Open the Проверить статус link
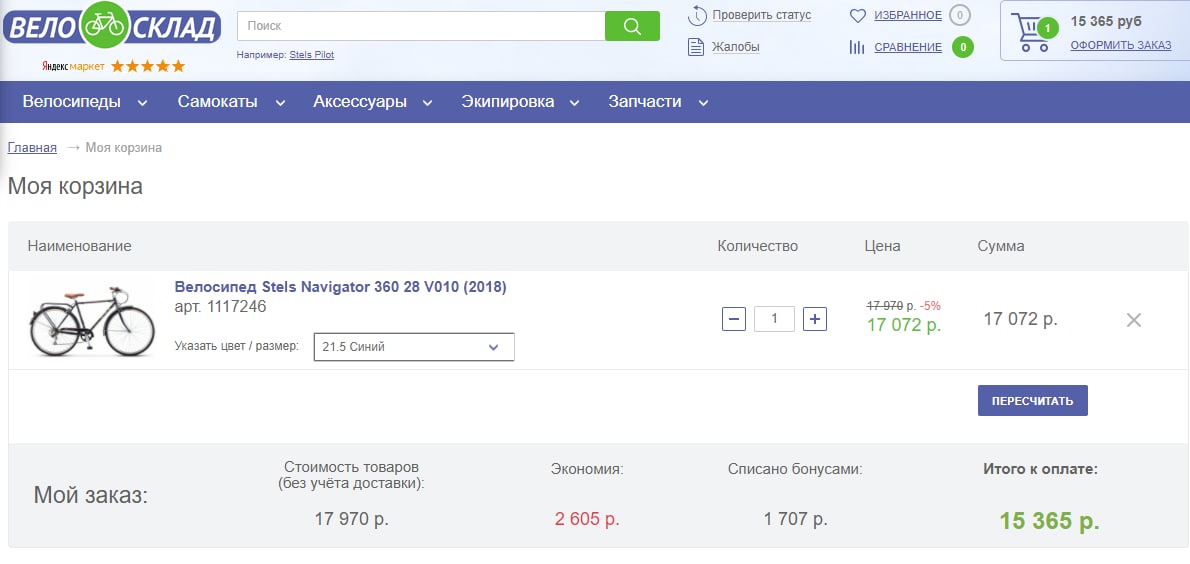This screenshot has height=564, width=1190. (x=761, y=15)
